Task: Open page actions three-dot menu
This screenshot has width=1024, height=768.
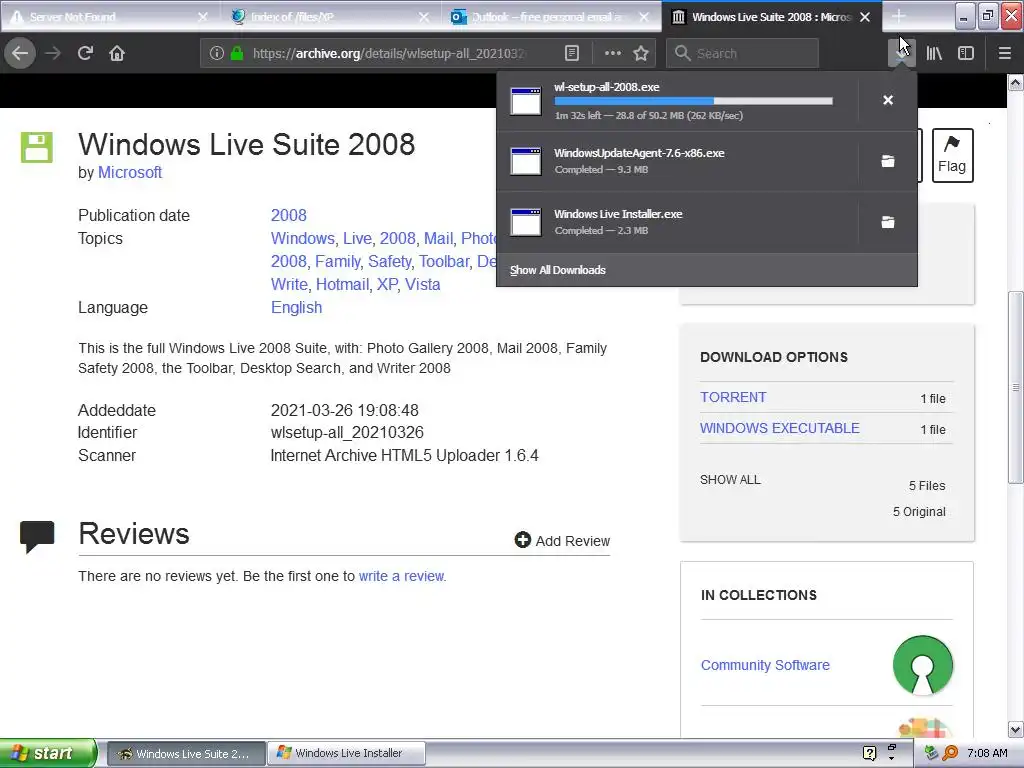Action: [x=613, y=53]
